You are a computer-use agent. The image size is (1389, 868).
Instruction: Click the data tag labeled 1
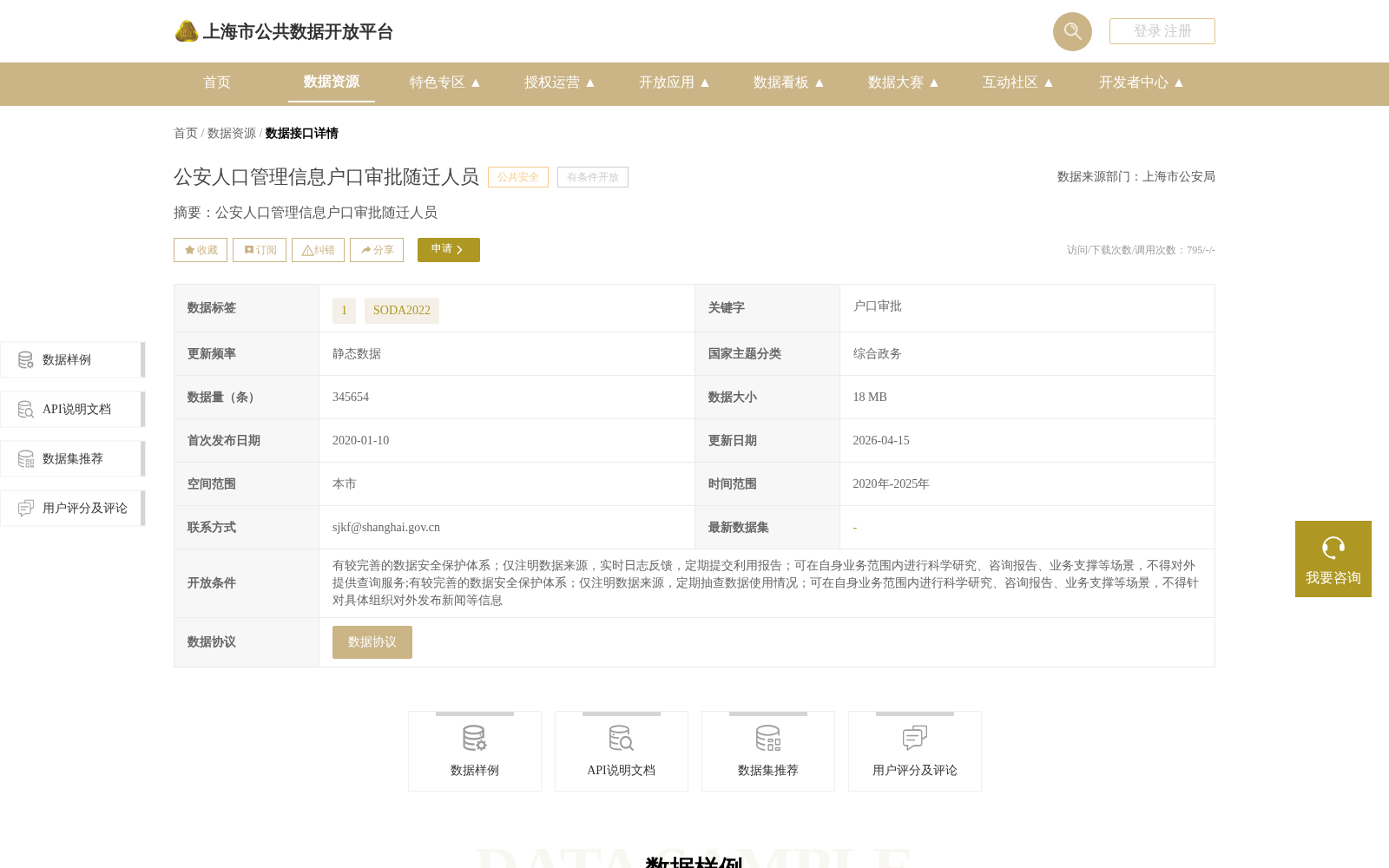[344, 311]
